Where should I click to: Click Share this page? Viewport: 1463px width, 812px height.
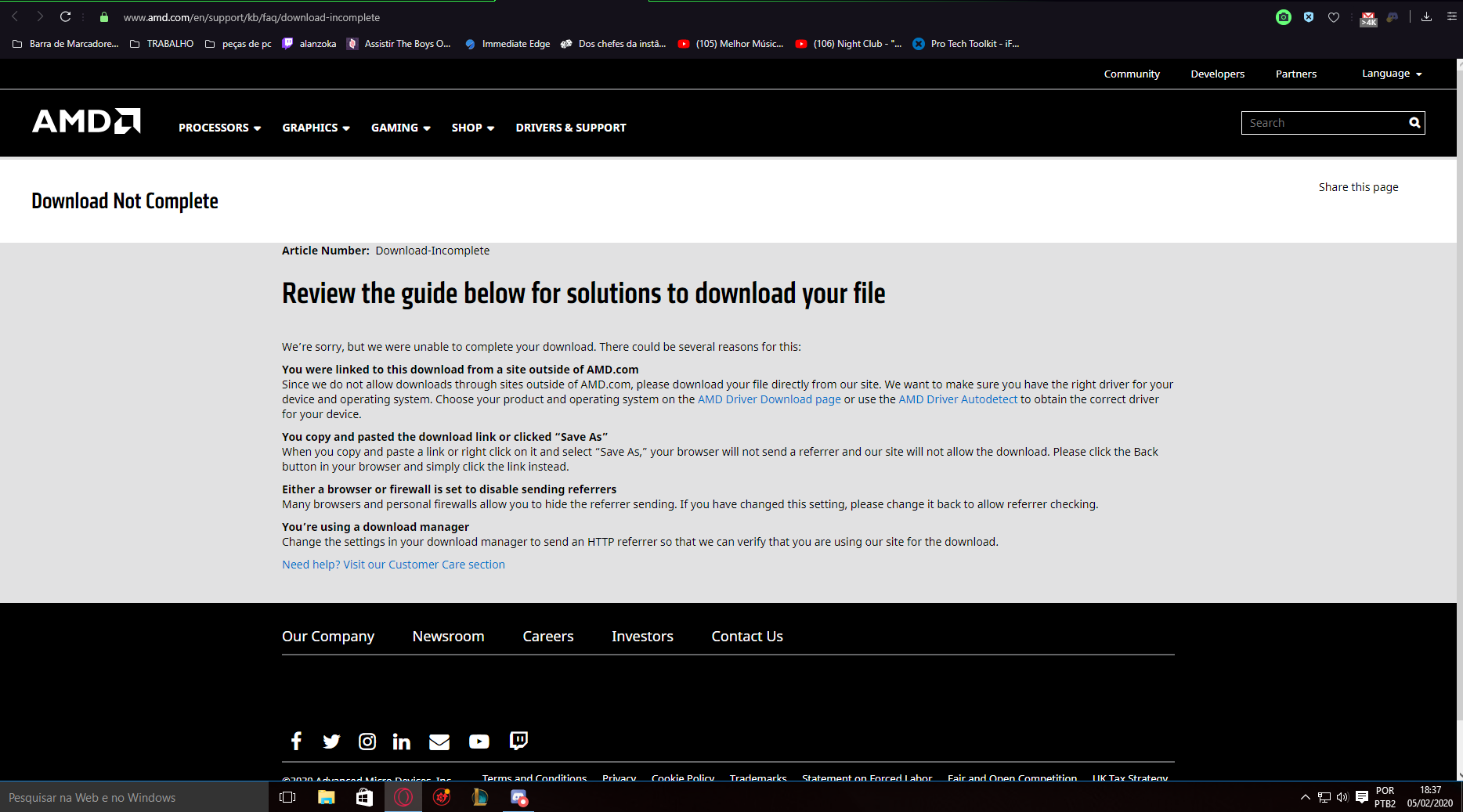1358,187
